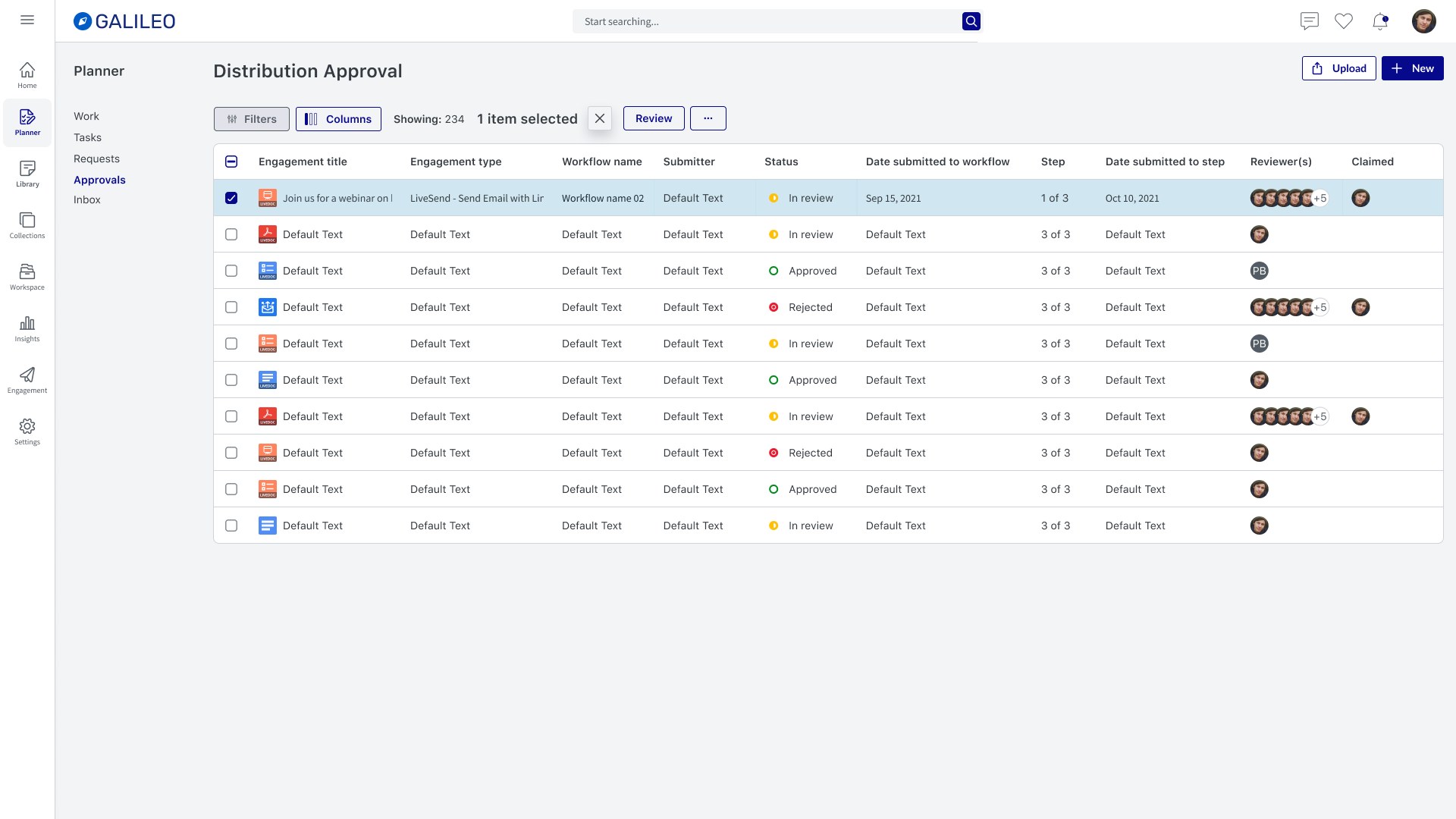Click the Review button
This screenshot has height=819, width=1456.
pyautogui.click(x=654, y=118)
